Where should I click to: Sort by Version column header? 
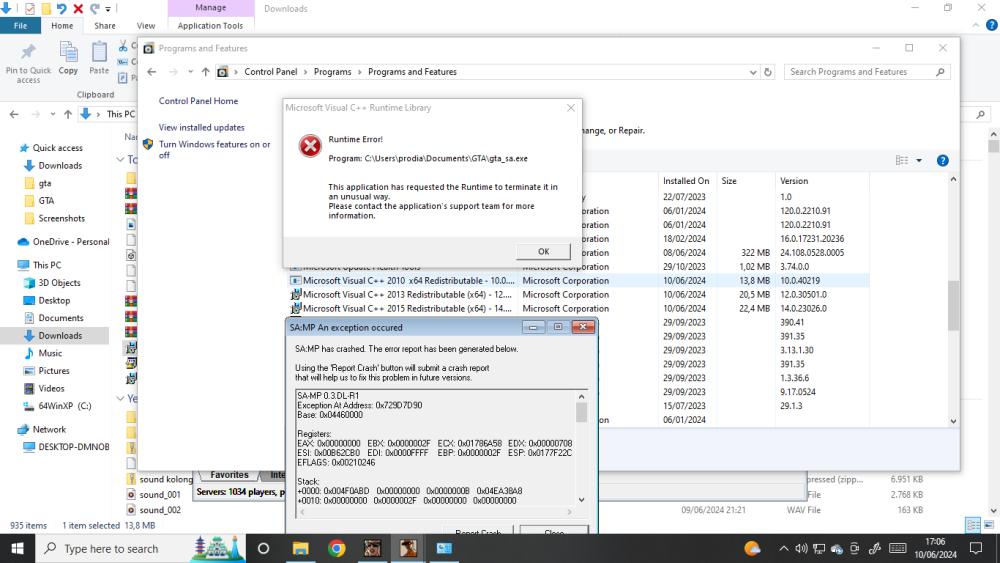click(794, 181)
